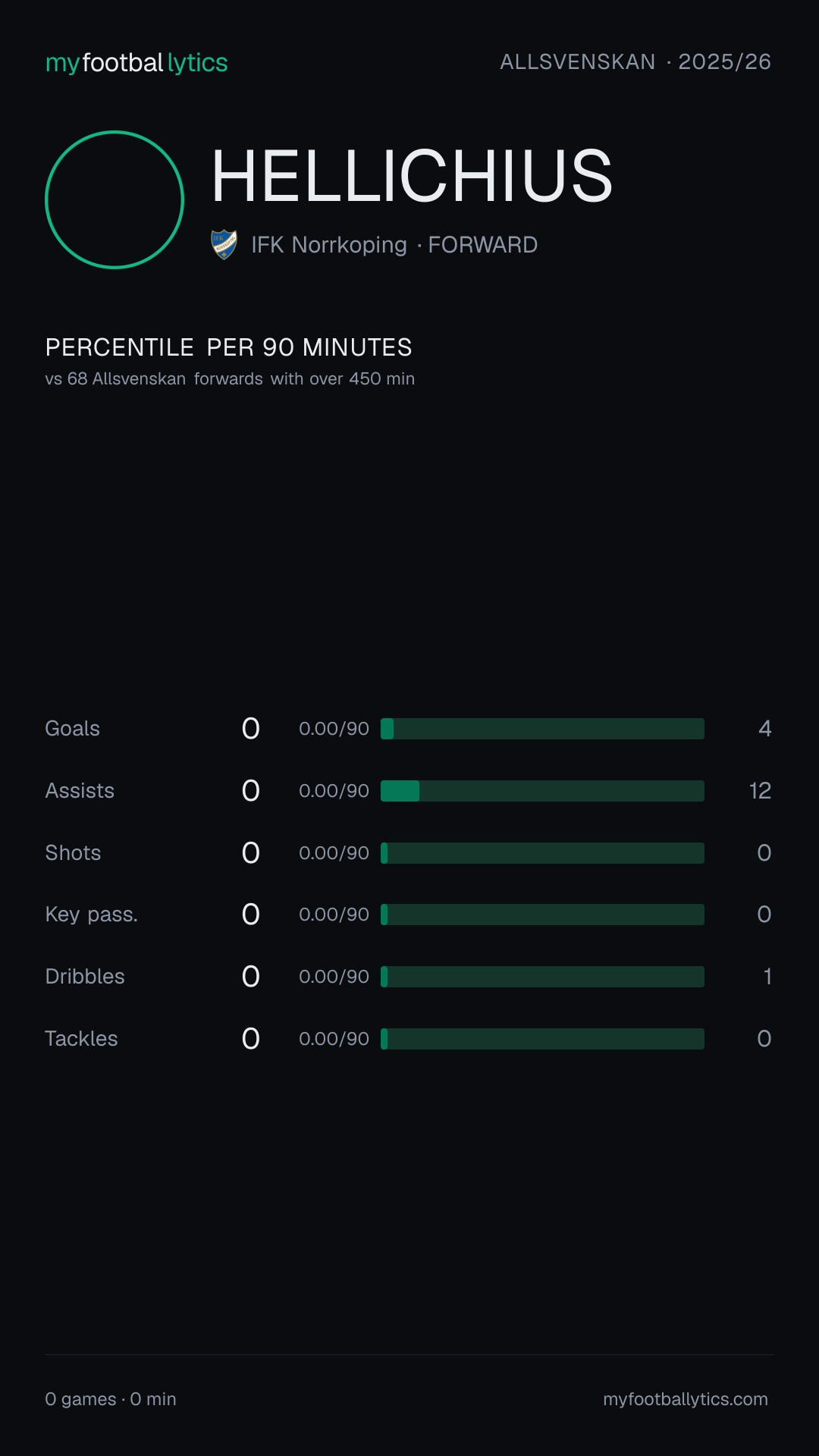Click the PERCENTILE PER 90 MINUTES heading
The image size is (819, 1456).
tap(228, 347)
